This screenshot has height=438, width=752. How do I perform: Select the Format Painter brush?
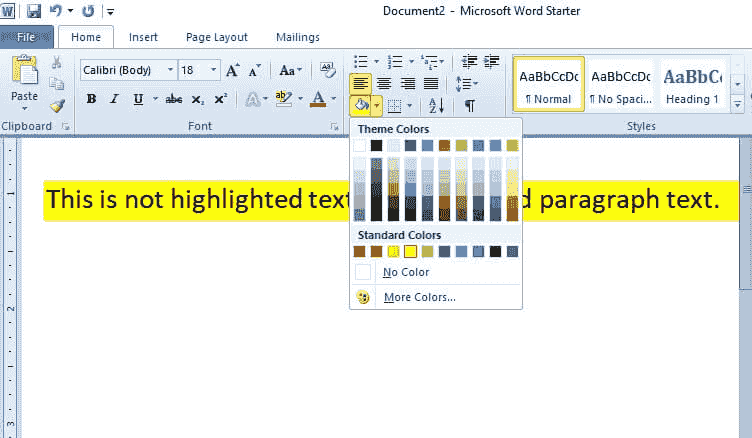(x=57, y=105)
